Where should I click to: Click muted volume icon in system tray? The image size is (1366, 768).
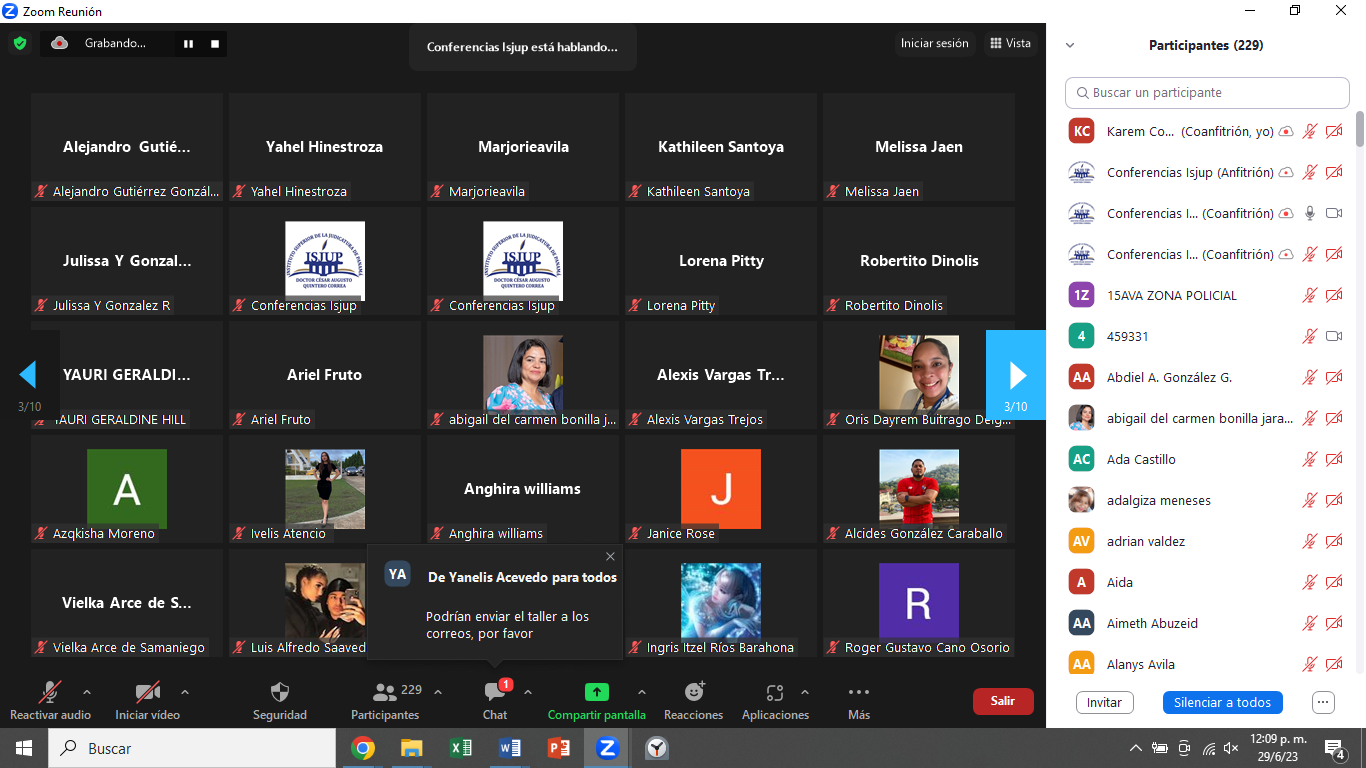click(1231, 748)
